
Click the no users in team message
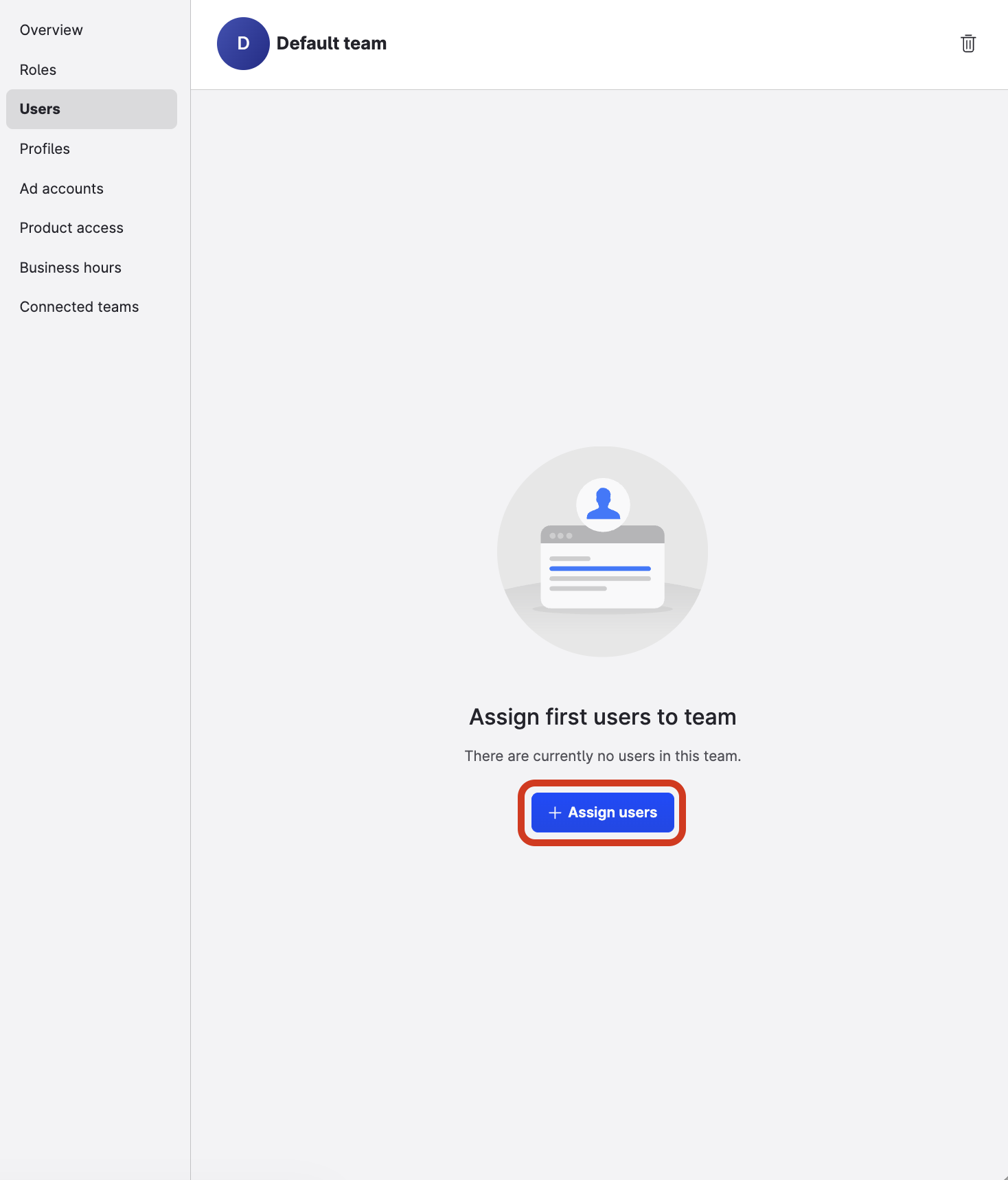[603, 756]
